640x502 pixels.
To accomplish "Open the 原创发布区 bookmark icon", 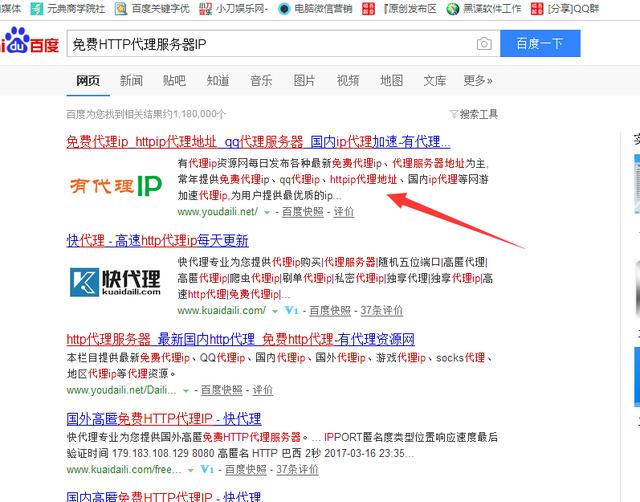I will pos(368,9).
